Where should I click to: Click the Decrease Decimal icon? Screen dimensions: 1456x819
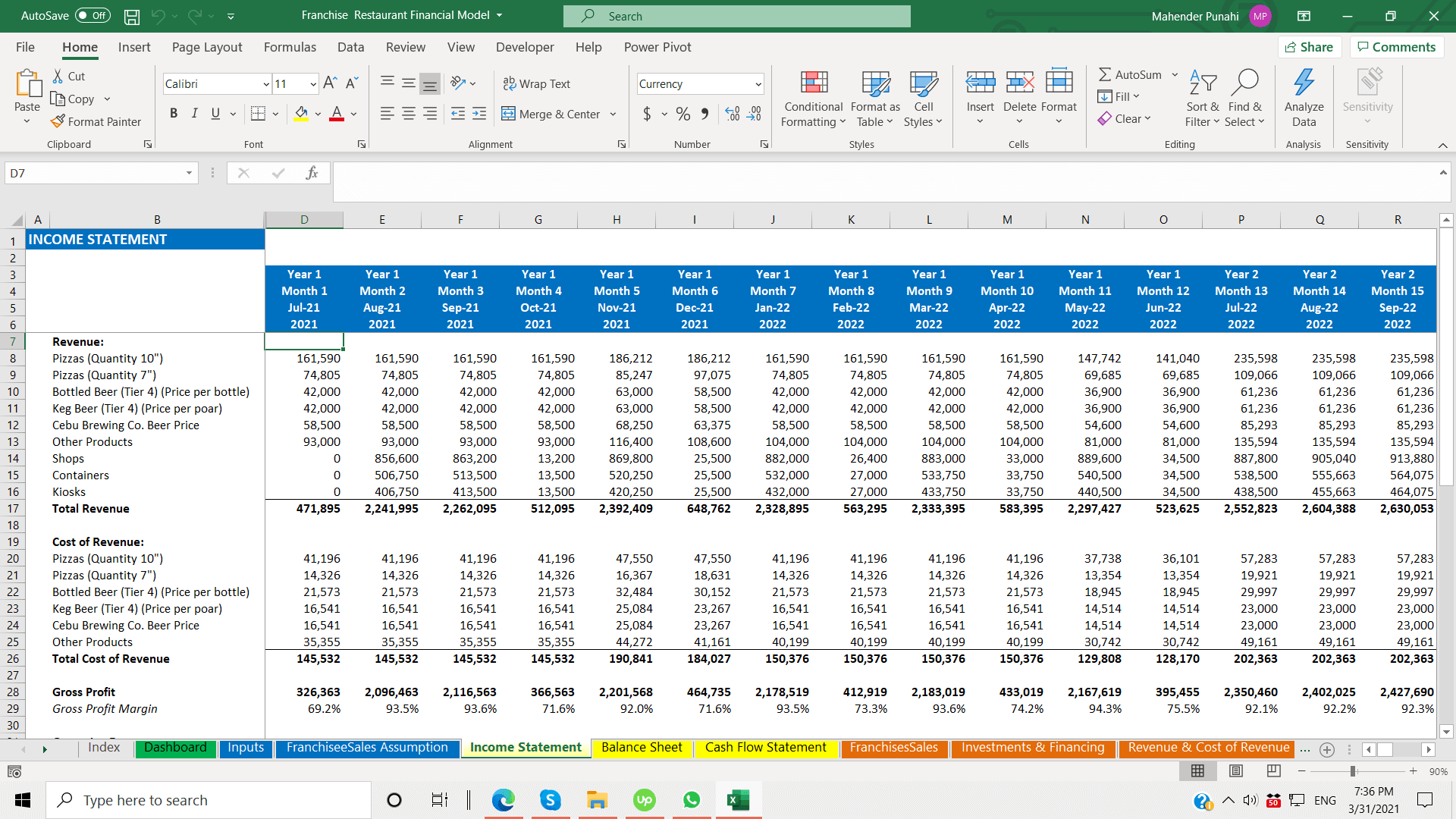coord(755,114)
